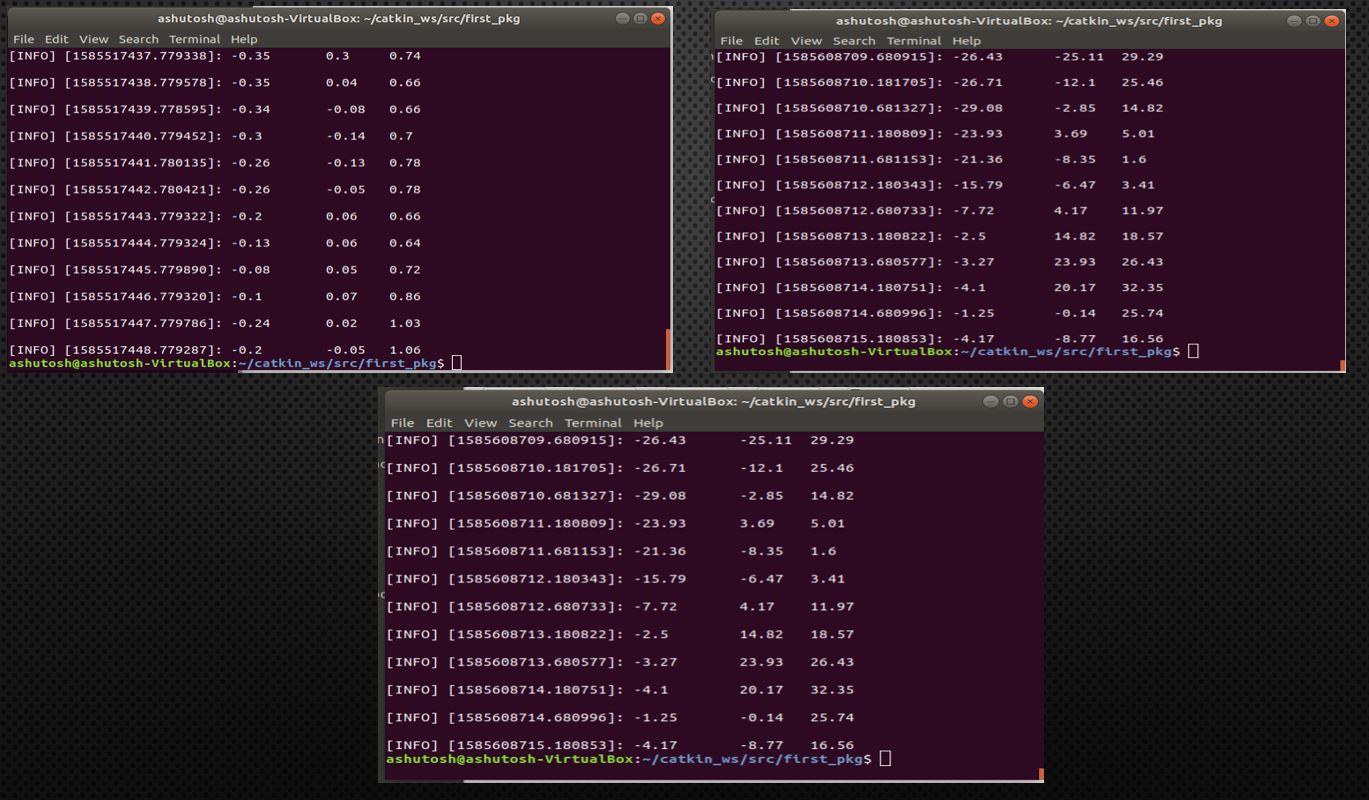Click value 1.03 in top-left terminal
This screenshot has width=1369, height=800.
405,323
